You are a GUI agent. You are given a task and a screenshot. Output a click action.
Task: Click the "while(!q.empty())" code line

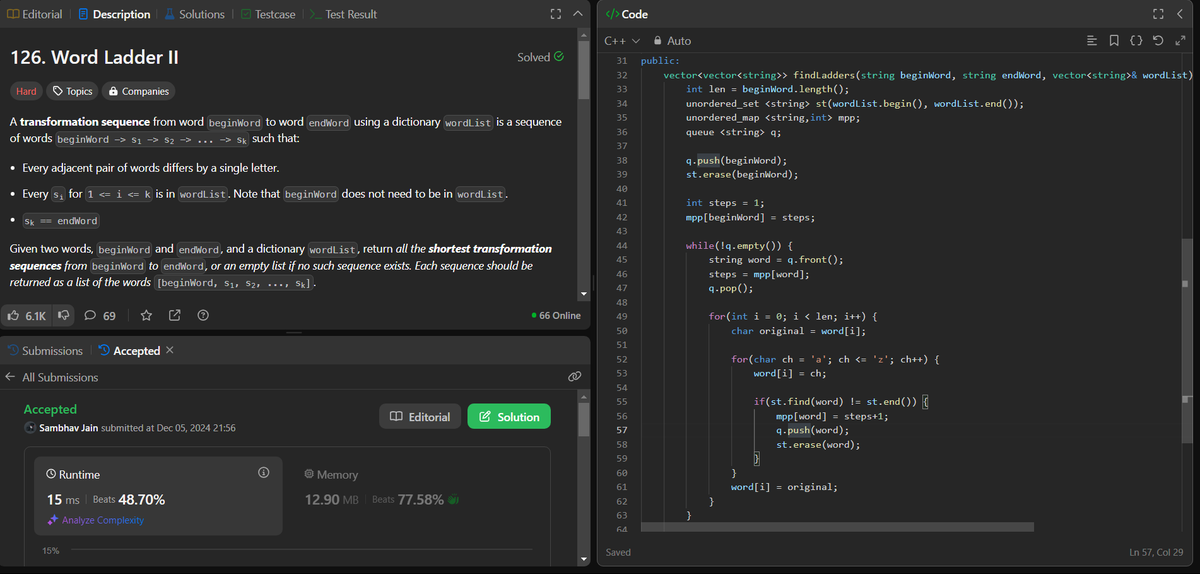click(x=740, y=245)
